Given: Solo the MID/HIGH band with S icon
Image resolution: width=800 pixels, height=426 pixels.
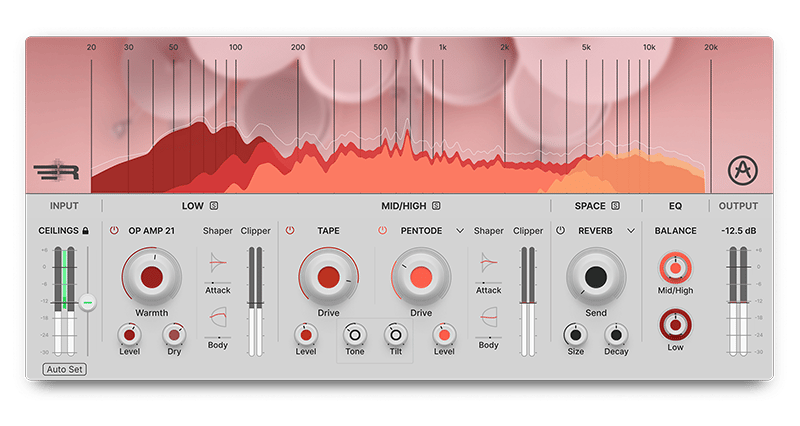Looking at the screenshot, I should coord(436,207).
